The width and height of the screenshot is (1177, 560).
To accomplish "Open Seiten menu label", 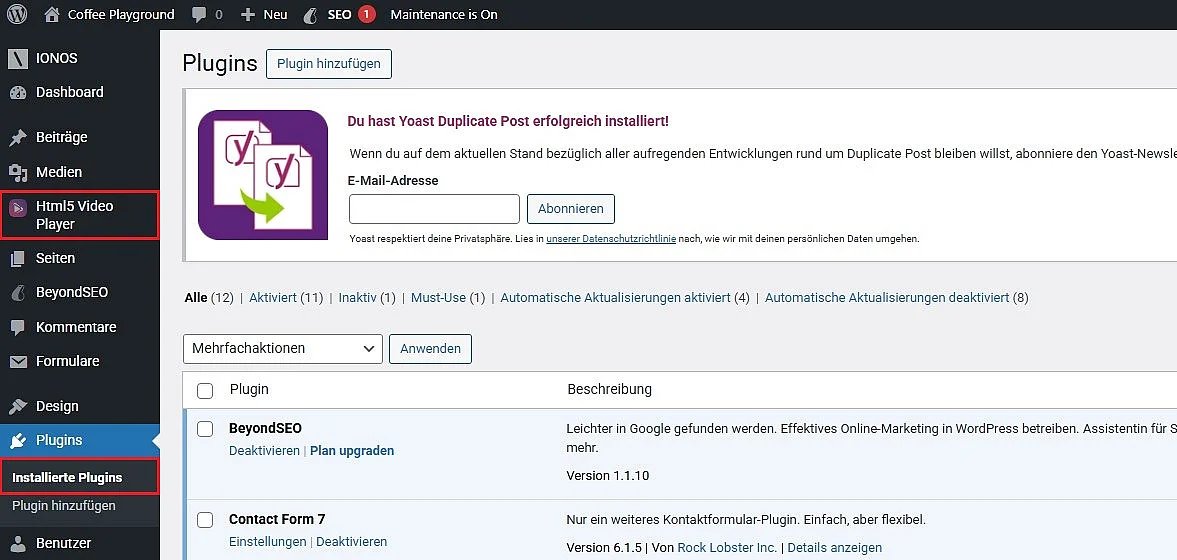I will coord(56,257).
